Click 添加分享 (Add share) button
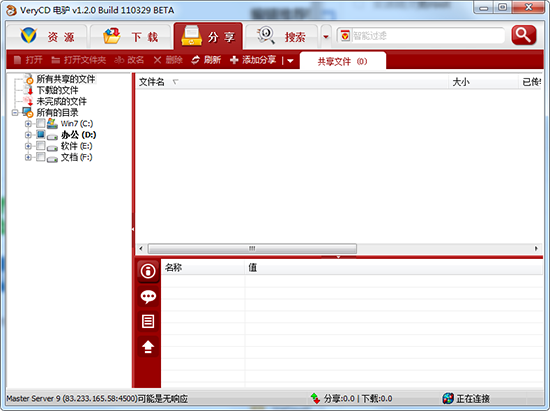Viewport: 550px width, 411px height. pos(253,60)
